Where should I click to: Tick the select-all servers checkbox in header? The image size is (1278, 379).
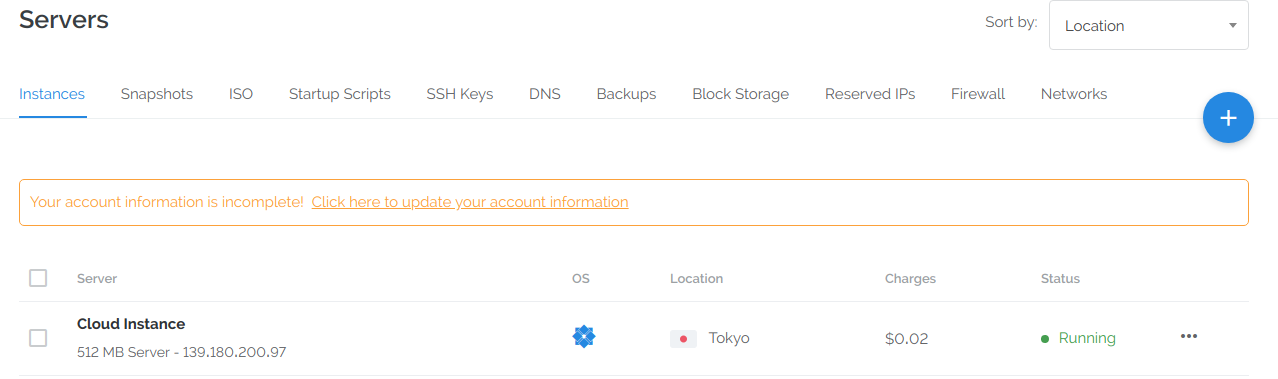[38, 278]
